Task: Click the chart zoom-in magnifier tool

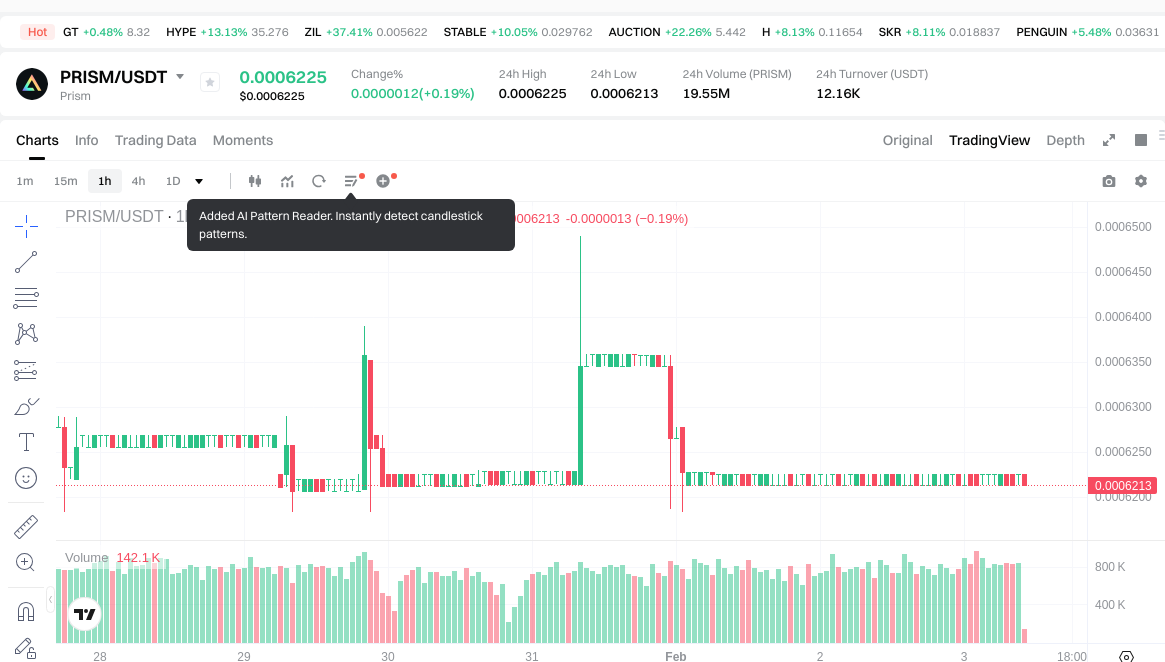Action: [x=26, y=562]
